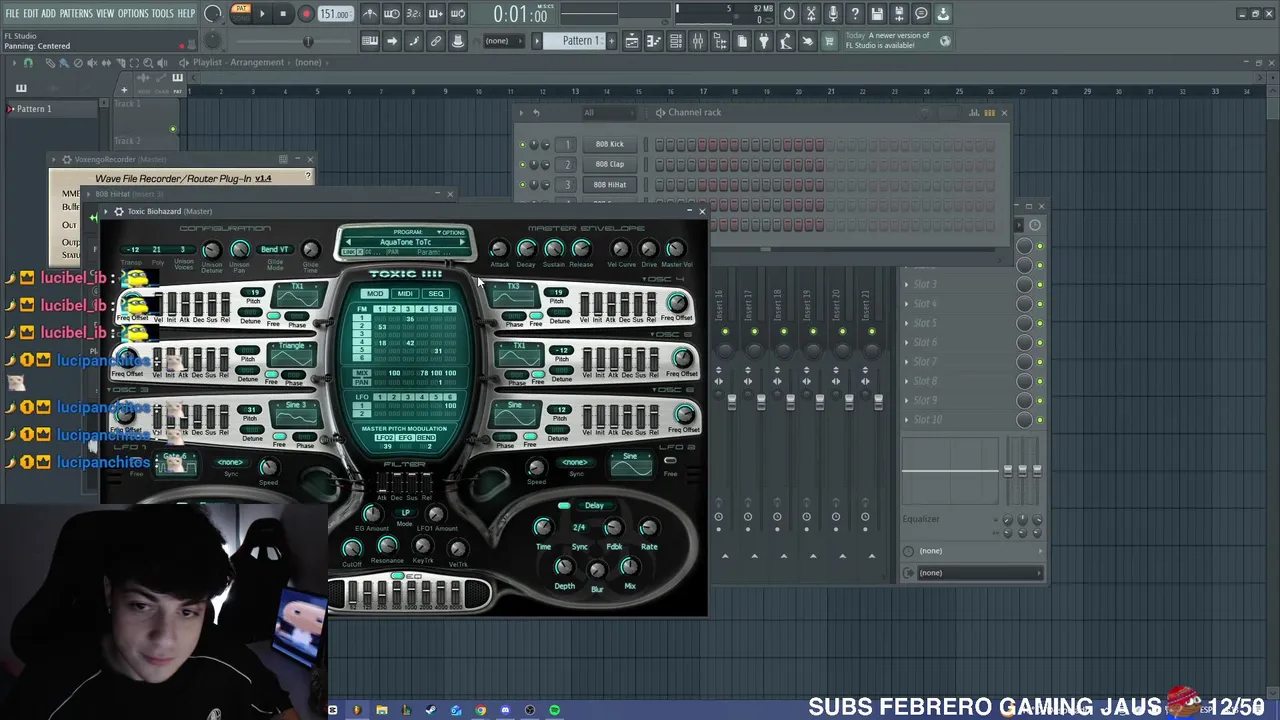The image size is (1280, 720).
Task: Open the tempo tapper icon
Action: tap(786, 41)
